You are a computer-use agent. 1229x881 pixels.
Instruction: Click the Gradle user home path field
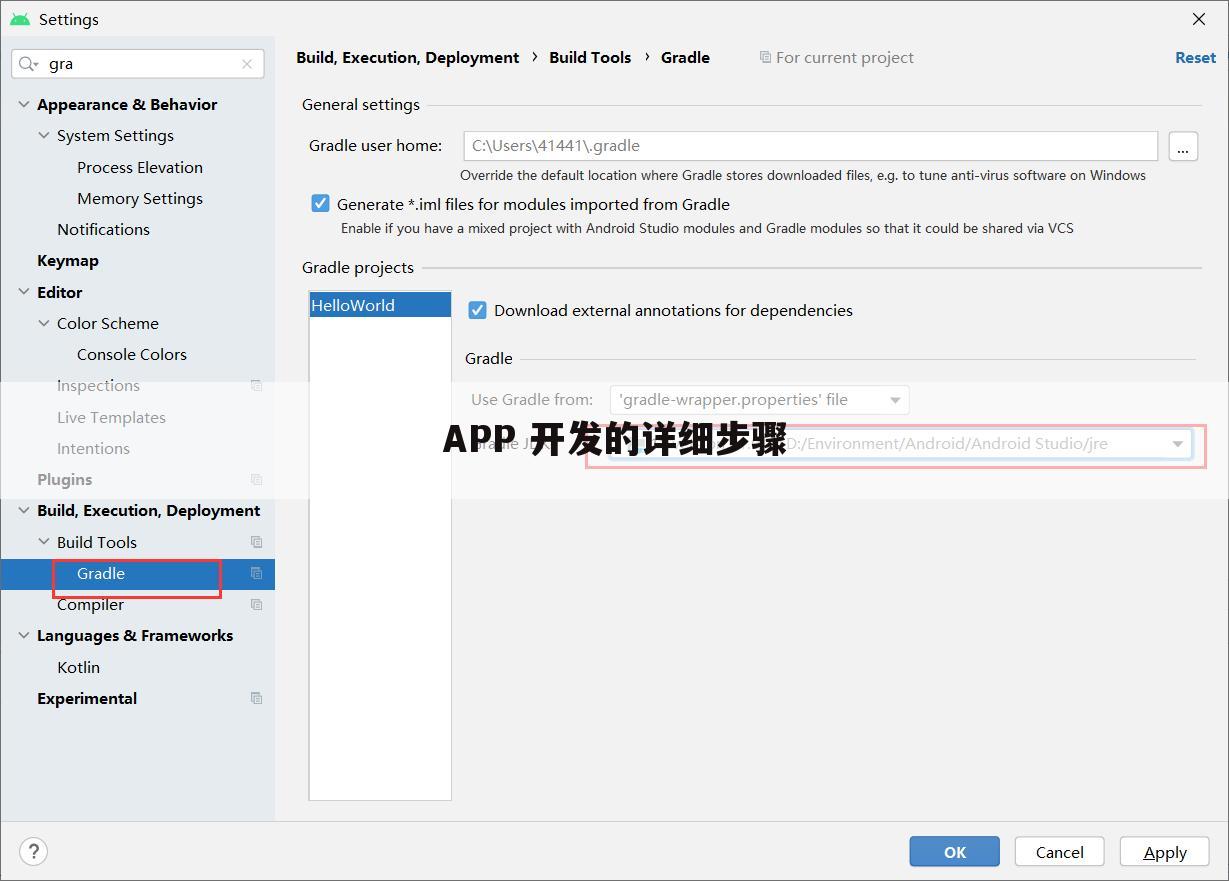810,146
